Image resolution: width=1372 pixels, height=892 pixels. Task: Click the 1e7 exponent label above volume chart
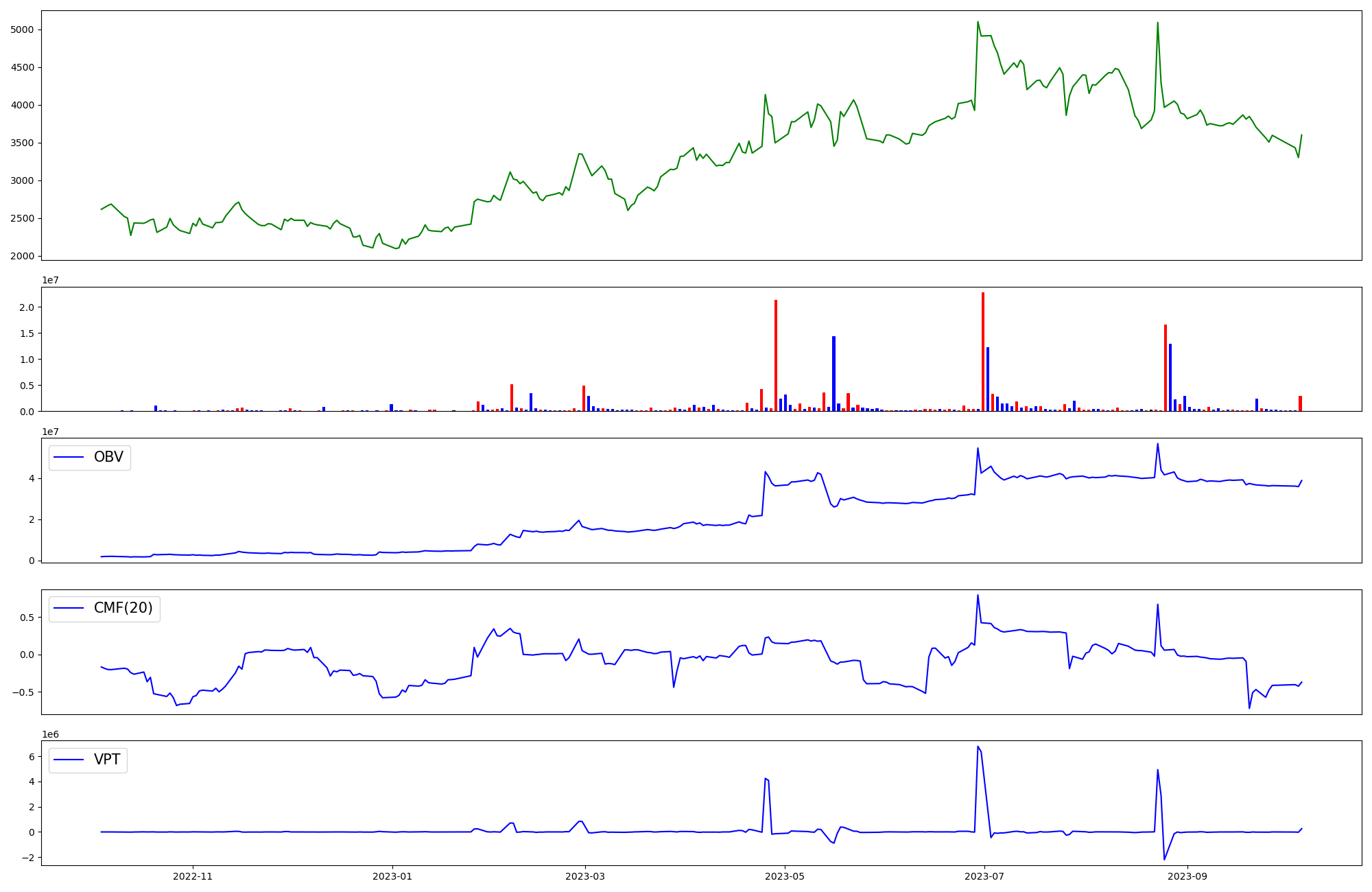[x=50, y=281]
